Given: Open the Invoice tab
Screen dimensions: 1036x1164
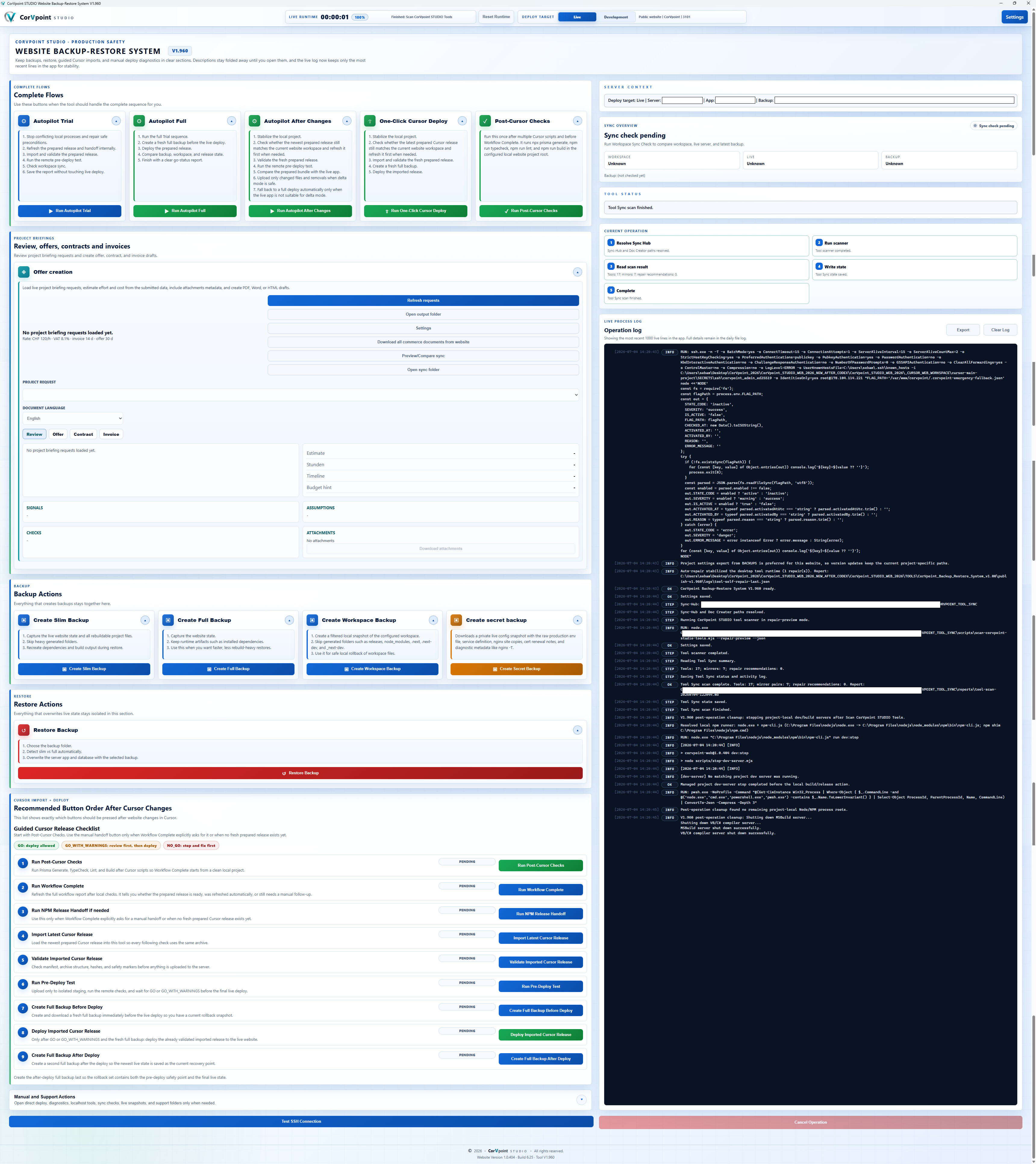Looking at the screenshot, I should (111, 434).
